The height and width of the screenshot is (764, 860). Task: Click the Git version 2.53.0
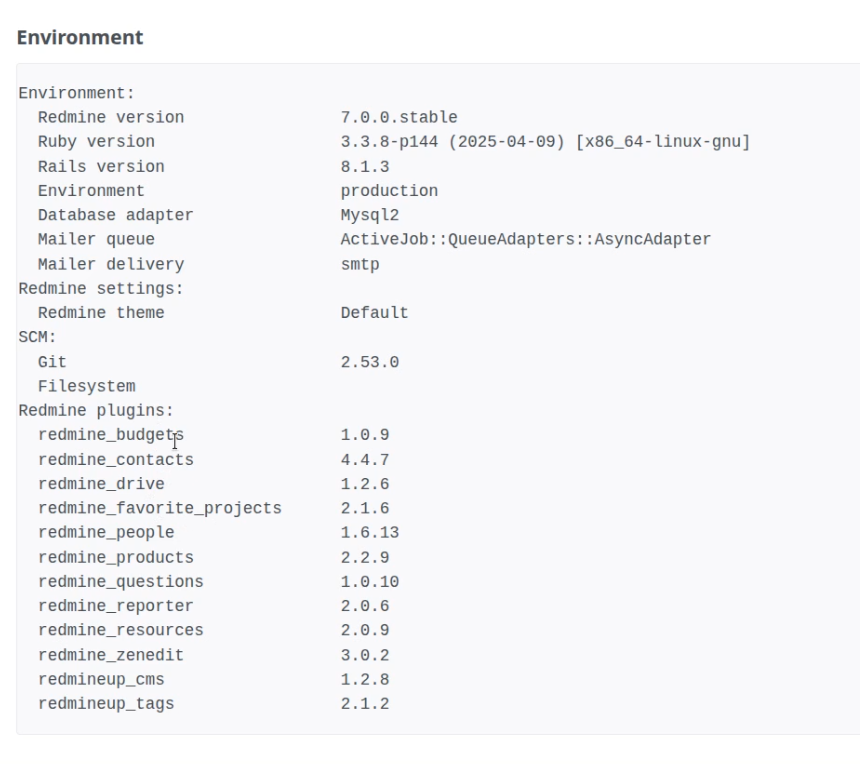[x=370, y=362]
